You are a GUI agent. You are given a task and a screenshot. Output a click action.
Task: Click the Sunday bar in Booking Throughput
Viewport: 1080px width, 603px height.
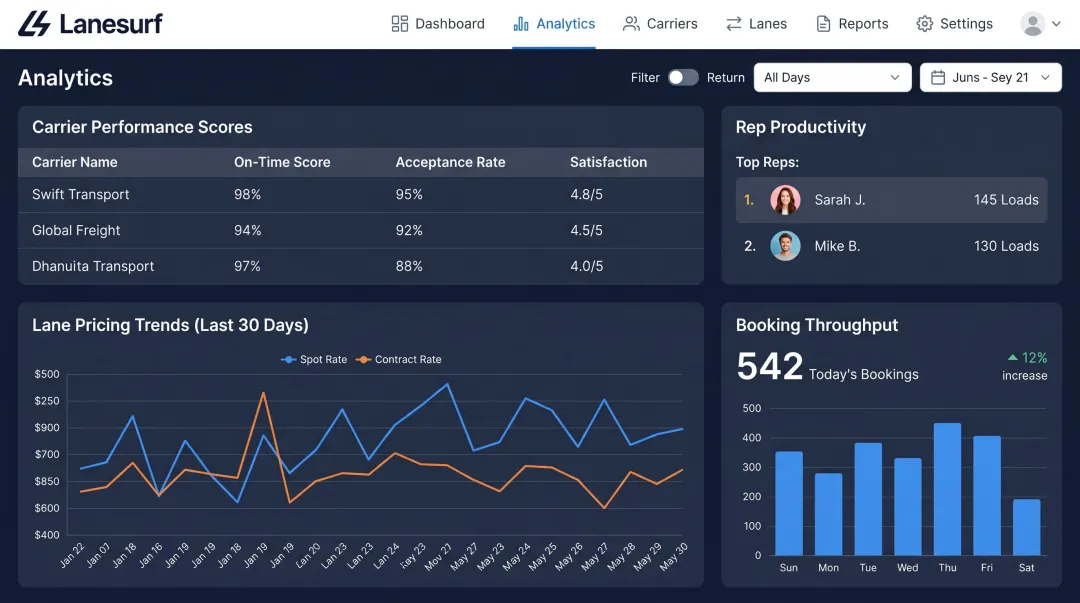(789, 503)
